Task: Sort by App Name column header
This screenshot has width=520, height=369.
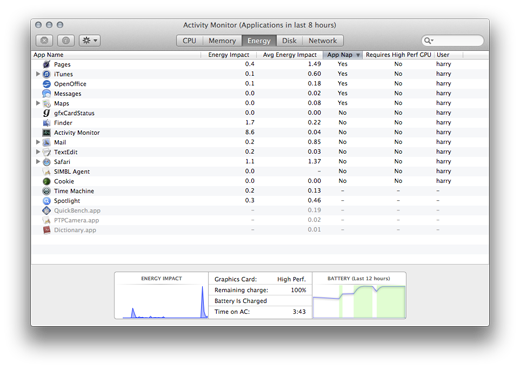Action: tap(116, 55)
